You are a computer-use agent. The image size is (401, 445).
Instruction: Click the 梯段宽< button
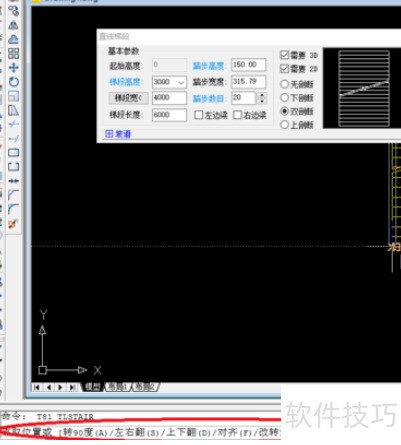pos(129,98)
